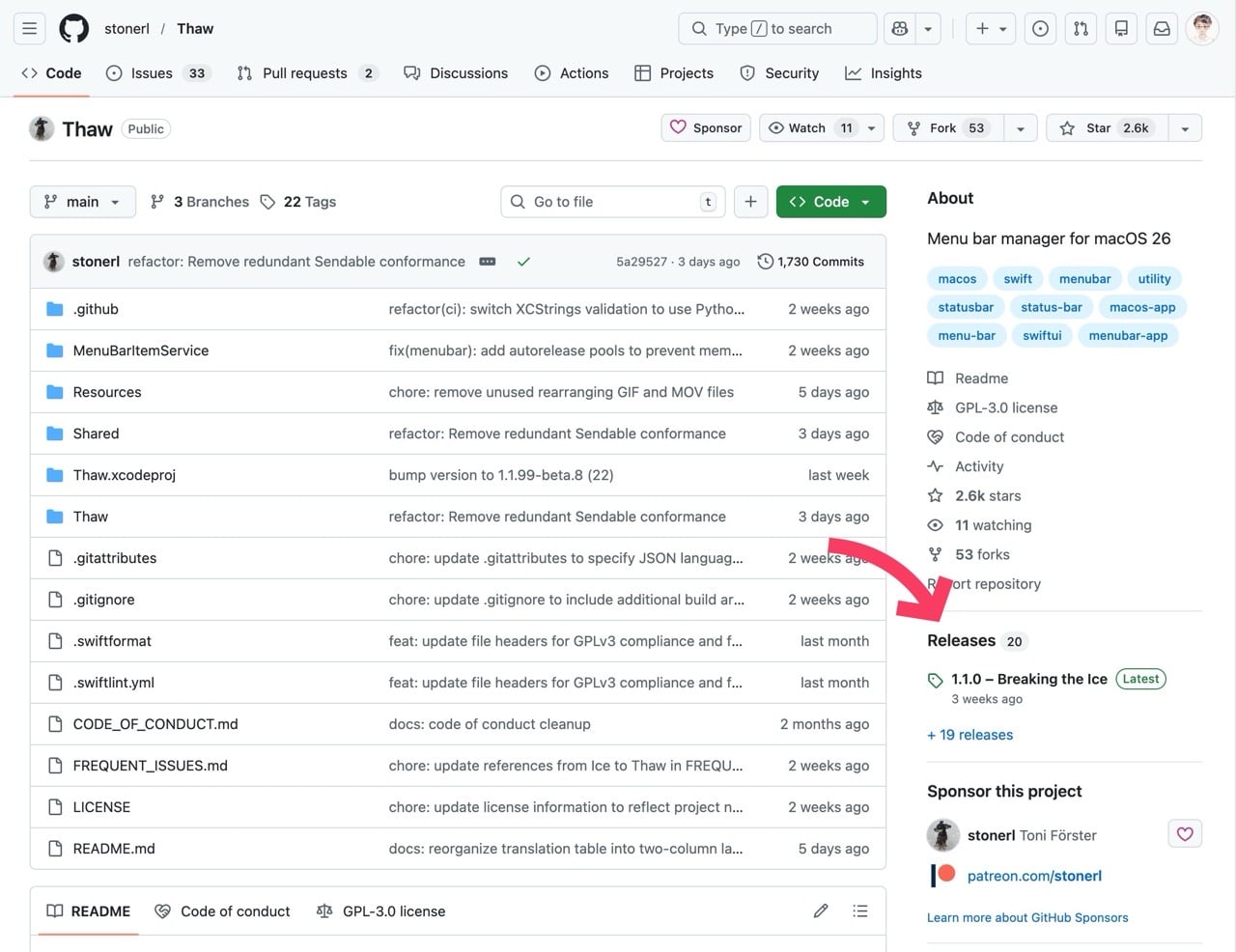The height and width of the screenshot is (952, 1236).
Task: Expand the main branch dropdown
Action: [82, 202]
